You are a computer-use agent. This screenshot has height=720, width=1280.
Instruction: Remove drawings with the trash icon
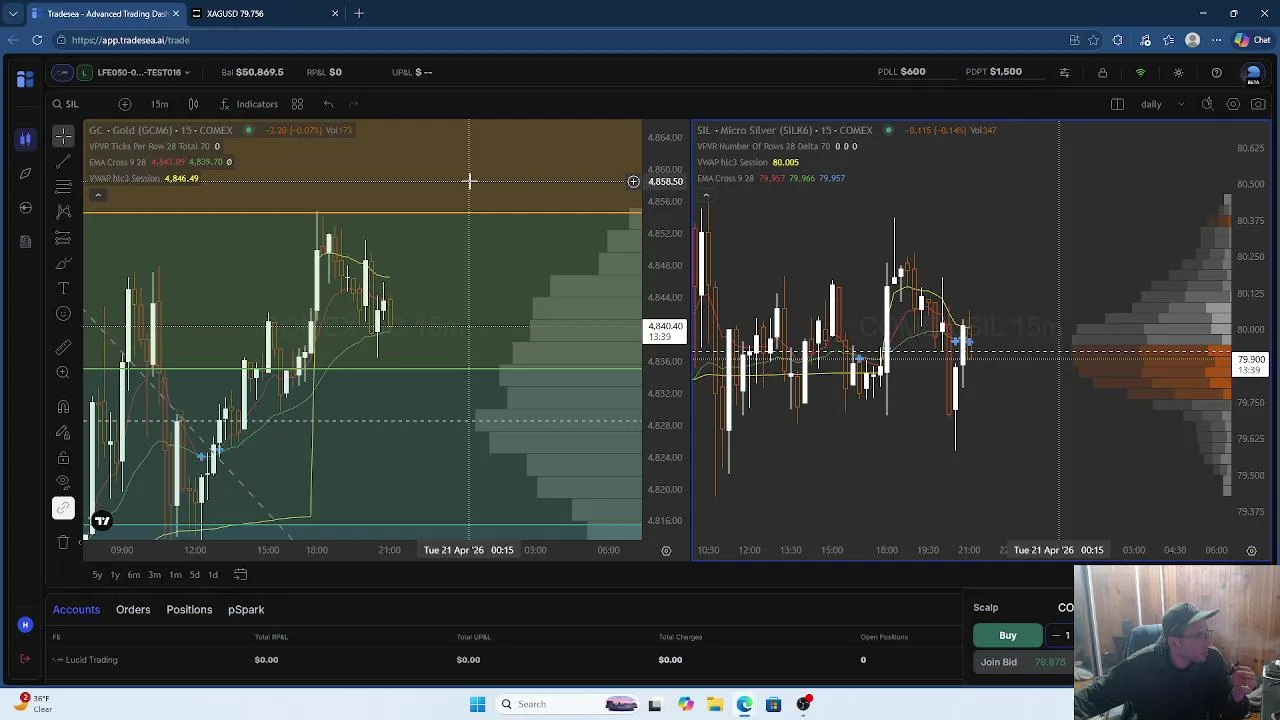click(x=63, y=542)
